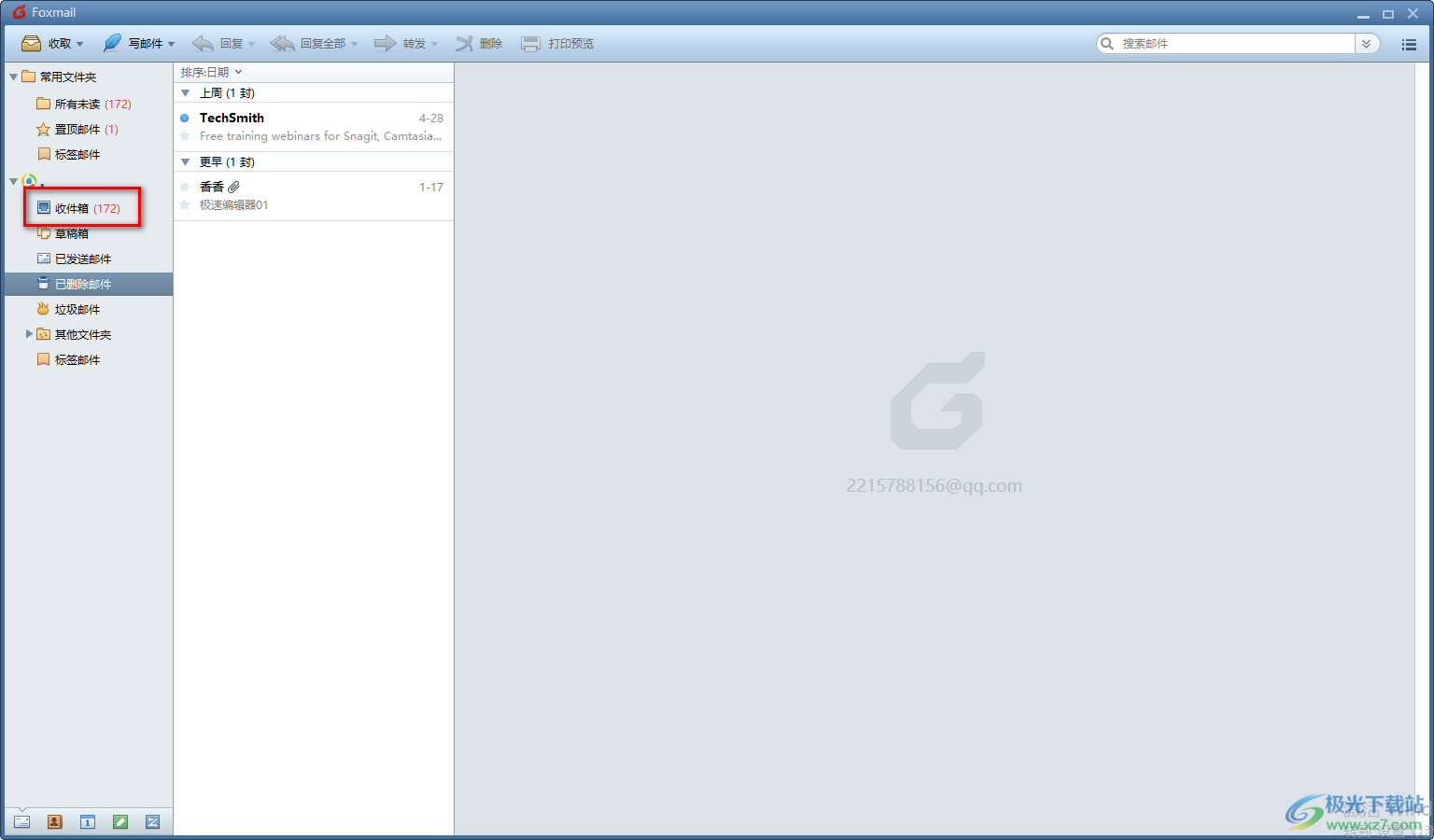The height and width of the screenshot is (840, 1434).
Task: Open the main menu list icon
Action: 1409,44
